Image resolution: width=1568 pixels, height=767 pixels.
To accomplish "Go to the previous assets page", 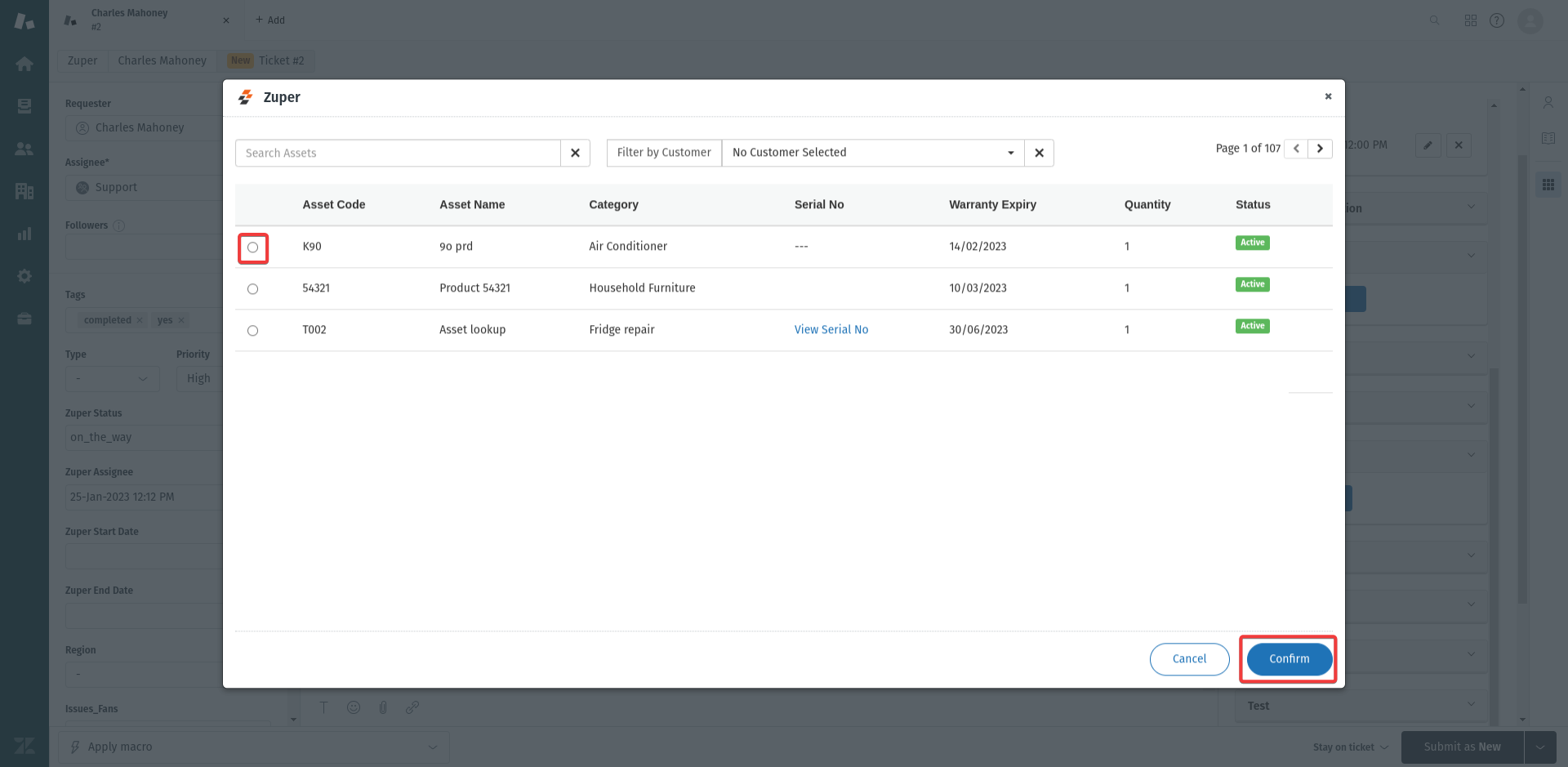I will 1296,149.
